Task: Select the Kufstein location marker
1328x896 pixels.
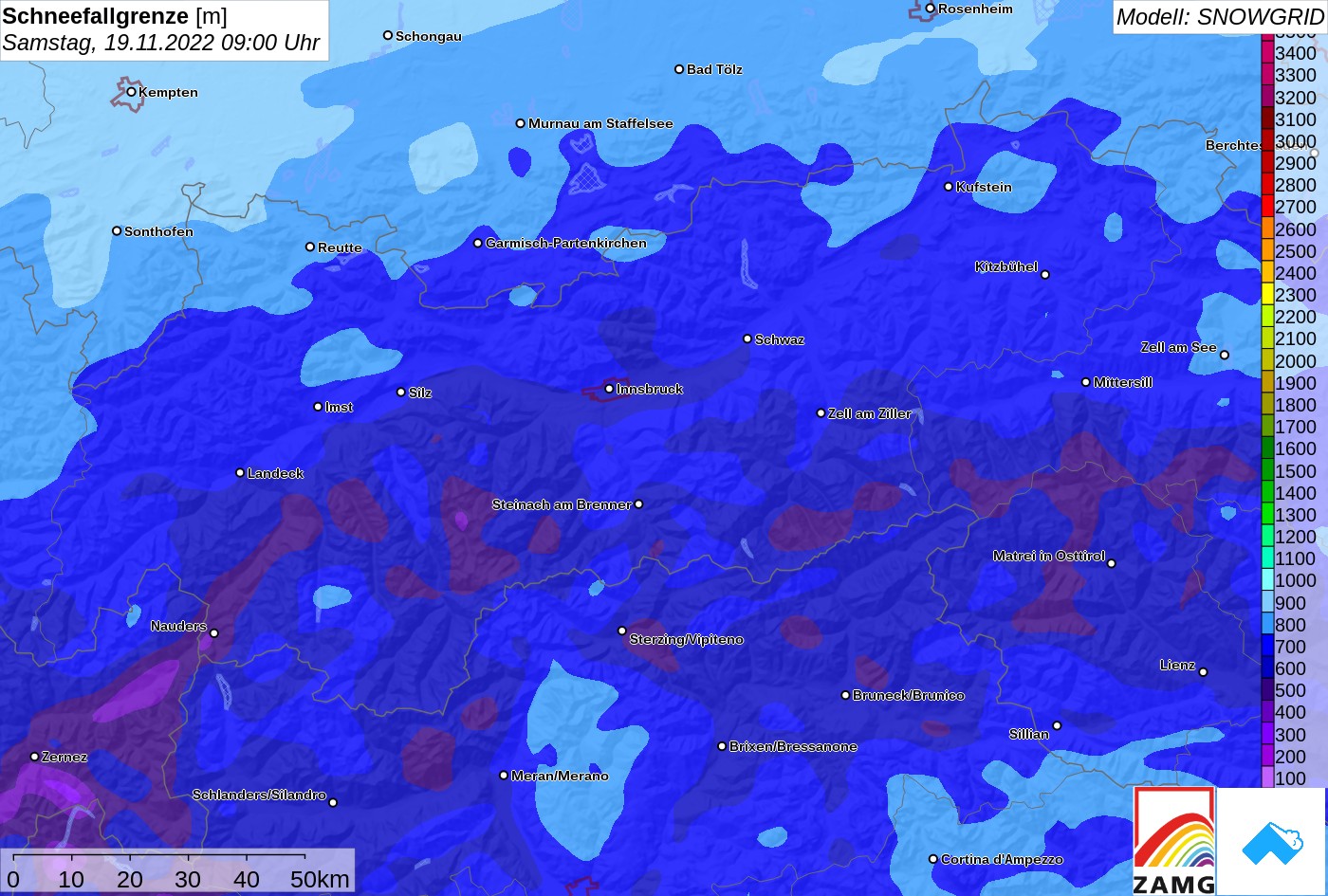Action: 949,187
